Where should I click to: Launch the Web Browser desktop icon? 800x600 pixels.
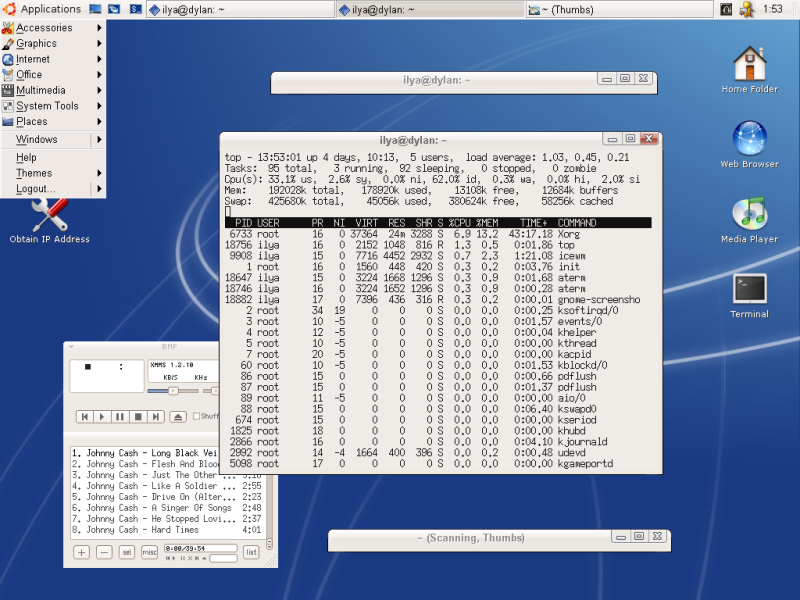(749, 144)
